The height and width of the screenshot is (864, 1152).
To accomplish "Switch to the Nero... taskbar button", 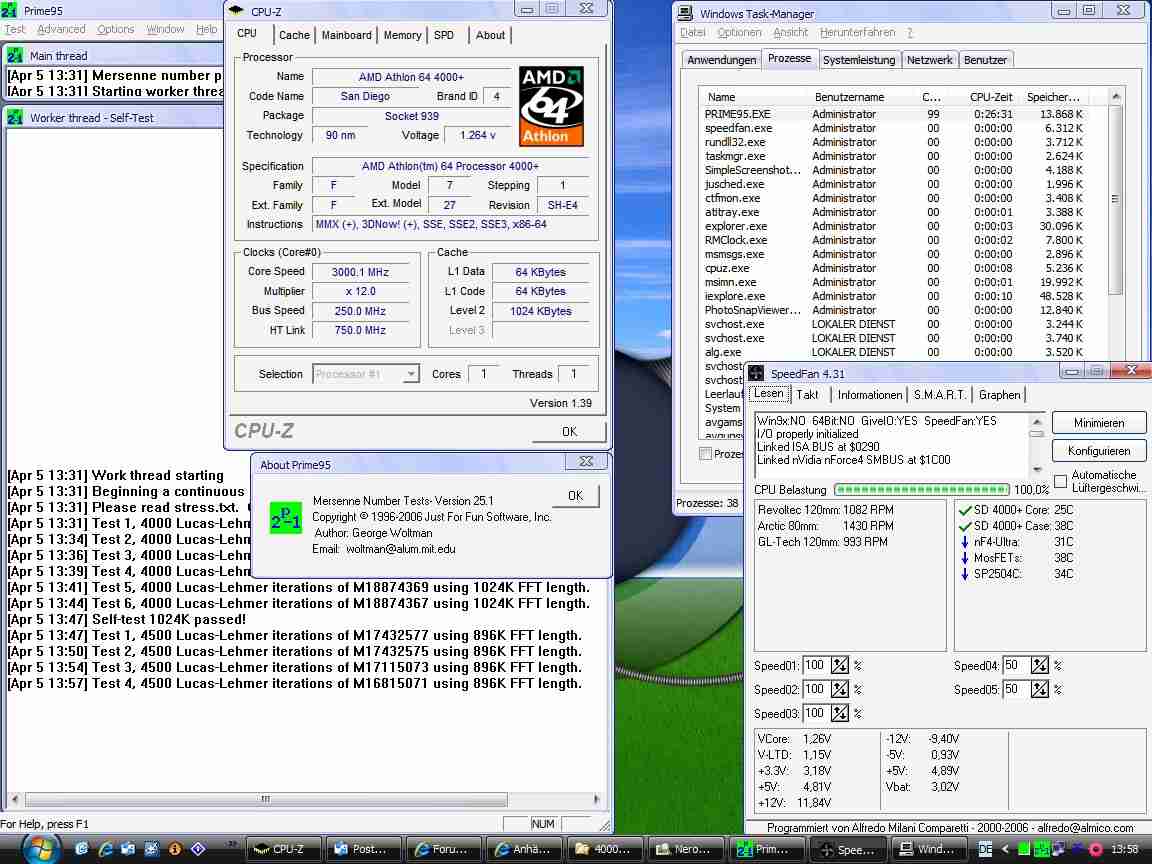I will point(685,849).
